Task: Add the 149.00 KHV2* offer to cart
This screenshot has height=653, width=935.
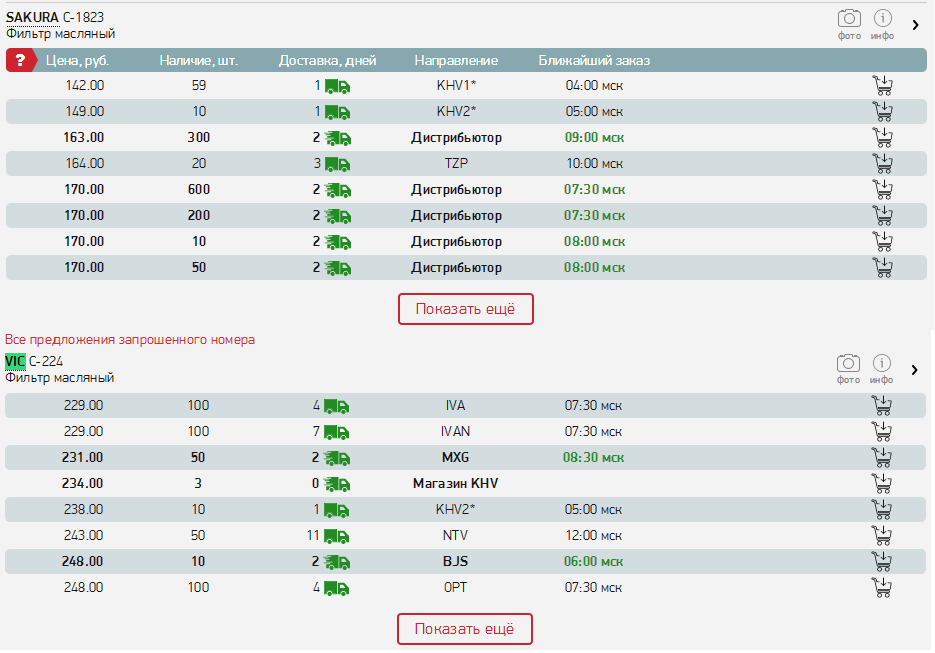Action: [883, 112]
